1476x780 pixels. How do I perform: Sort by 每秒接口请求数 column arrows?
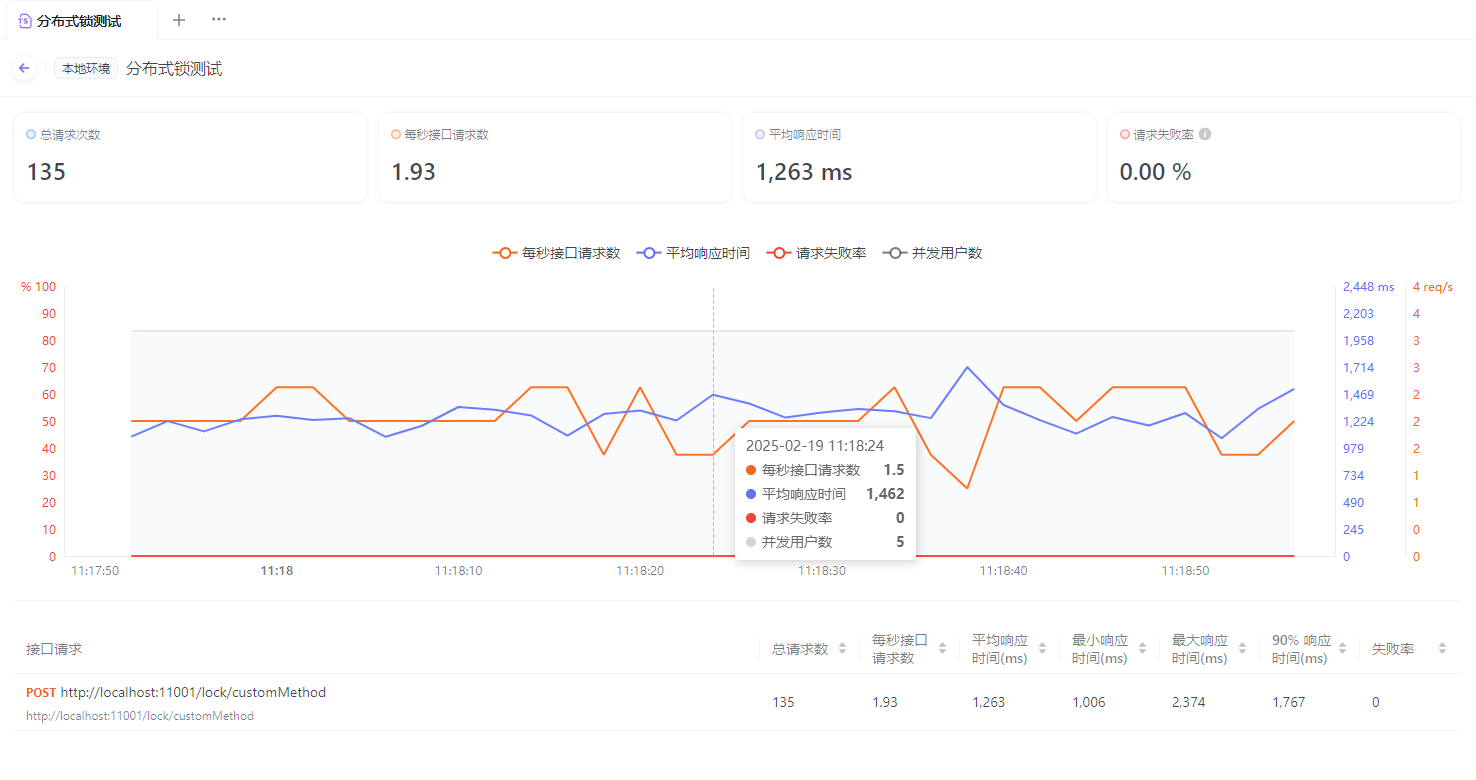pyautogui.click(x=942, y=649)
